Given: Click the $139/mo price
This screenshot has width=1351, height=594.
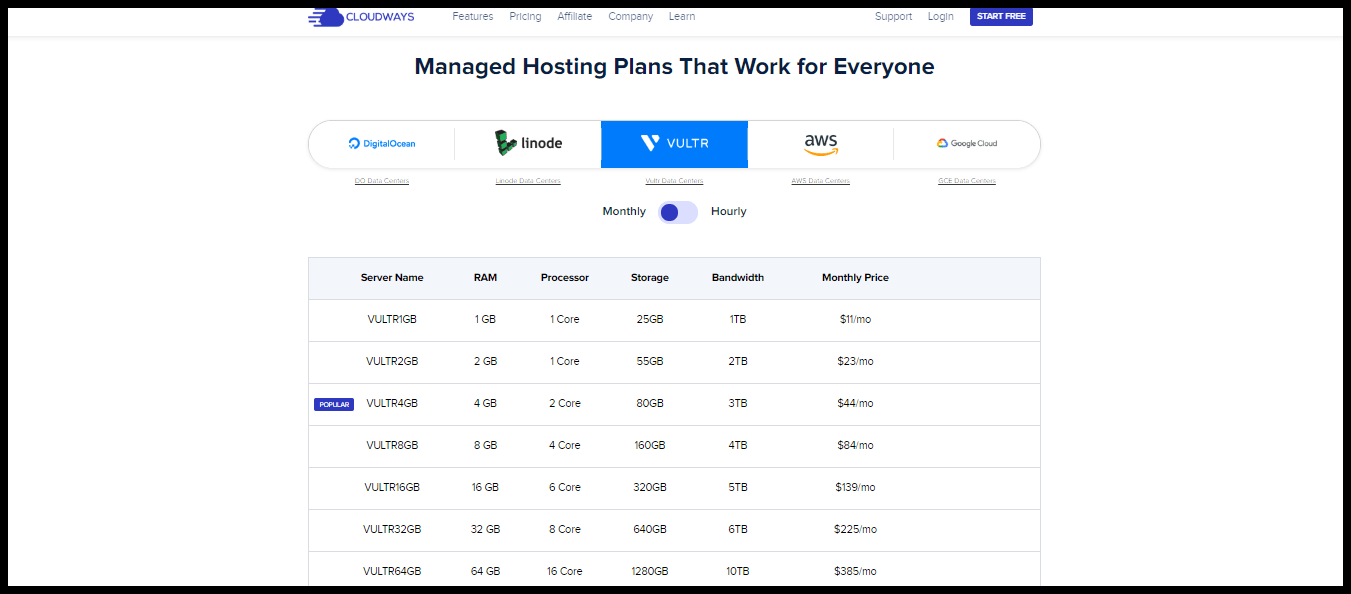Looking at the screenshot, I should 855,488.
